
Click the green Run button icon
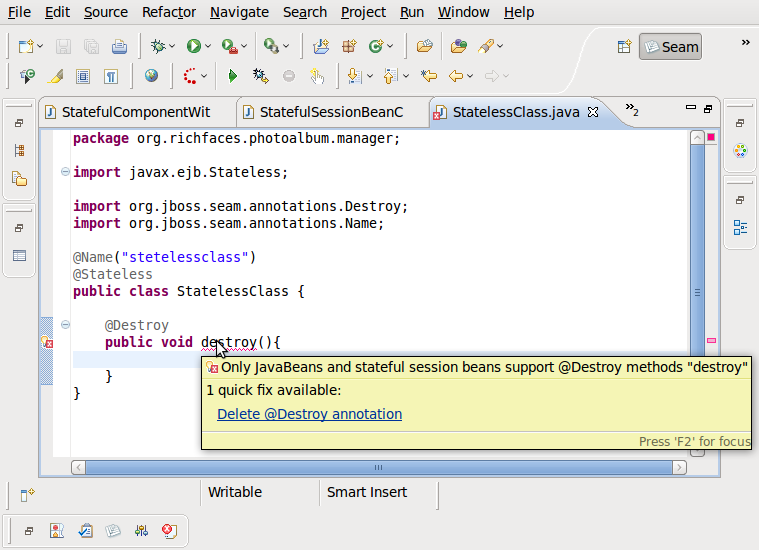point(194,46)
